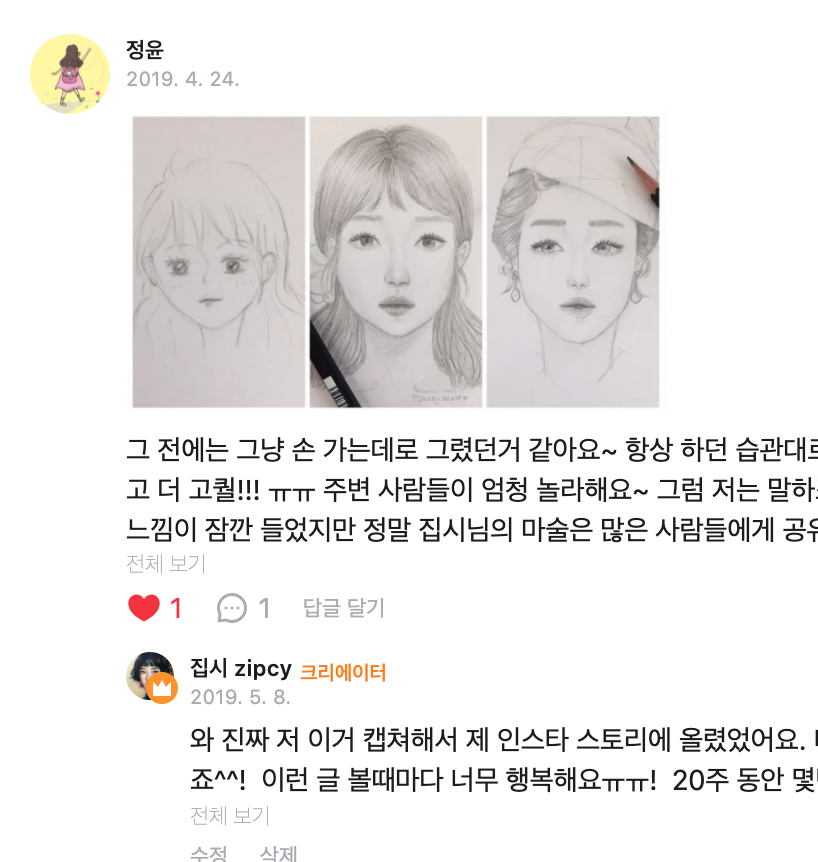Click the like count next to heart
The width and height of the screenshot is (818, 862).
click(x=176, y=609)
